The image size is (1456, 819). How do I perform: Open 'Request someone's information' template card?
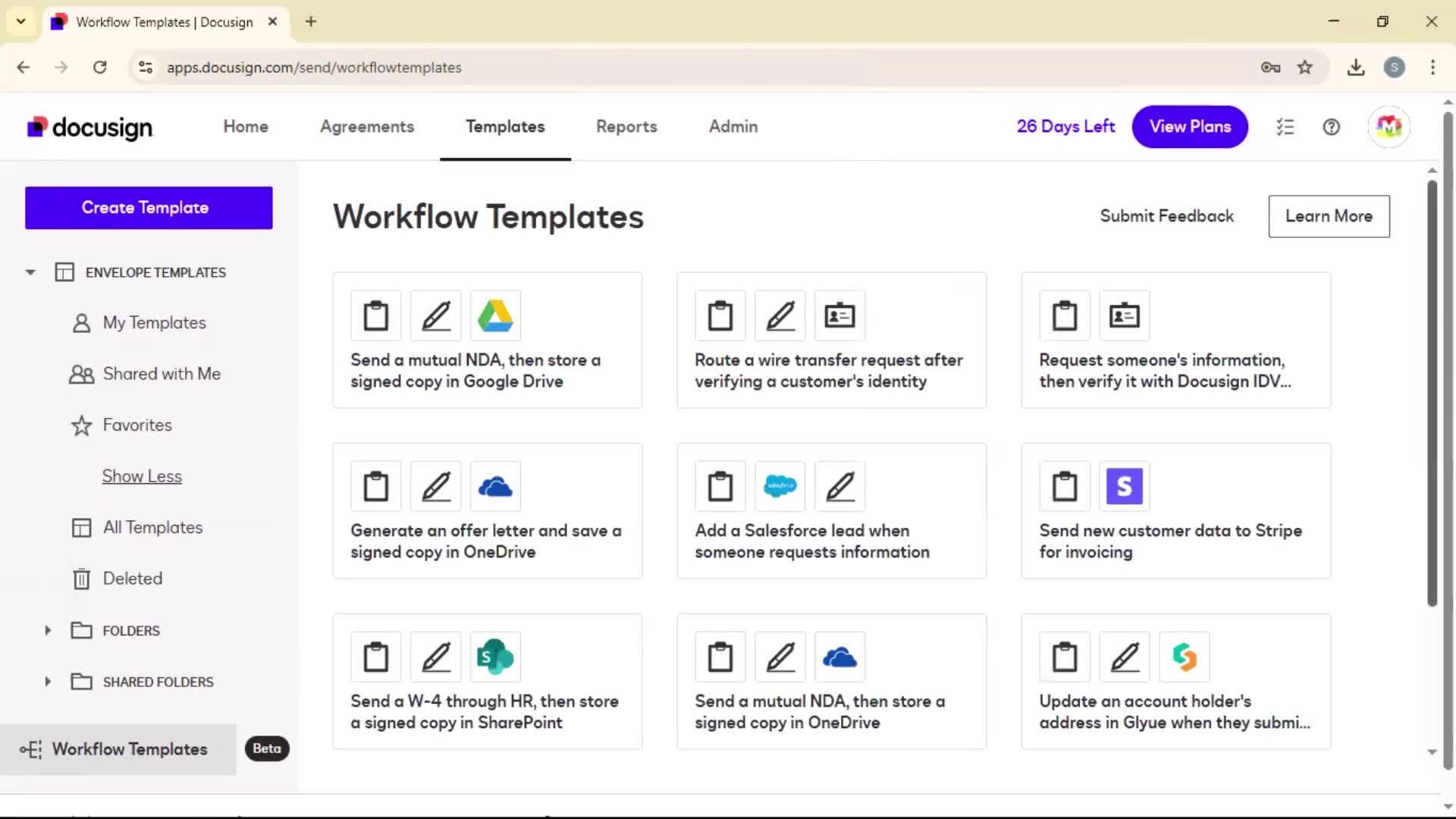[1175, 340]
